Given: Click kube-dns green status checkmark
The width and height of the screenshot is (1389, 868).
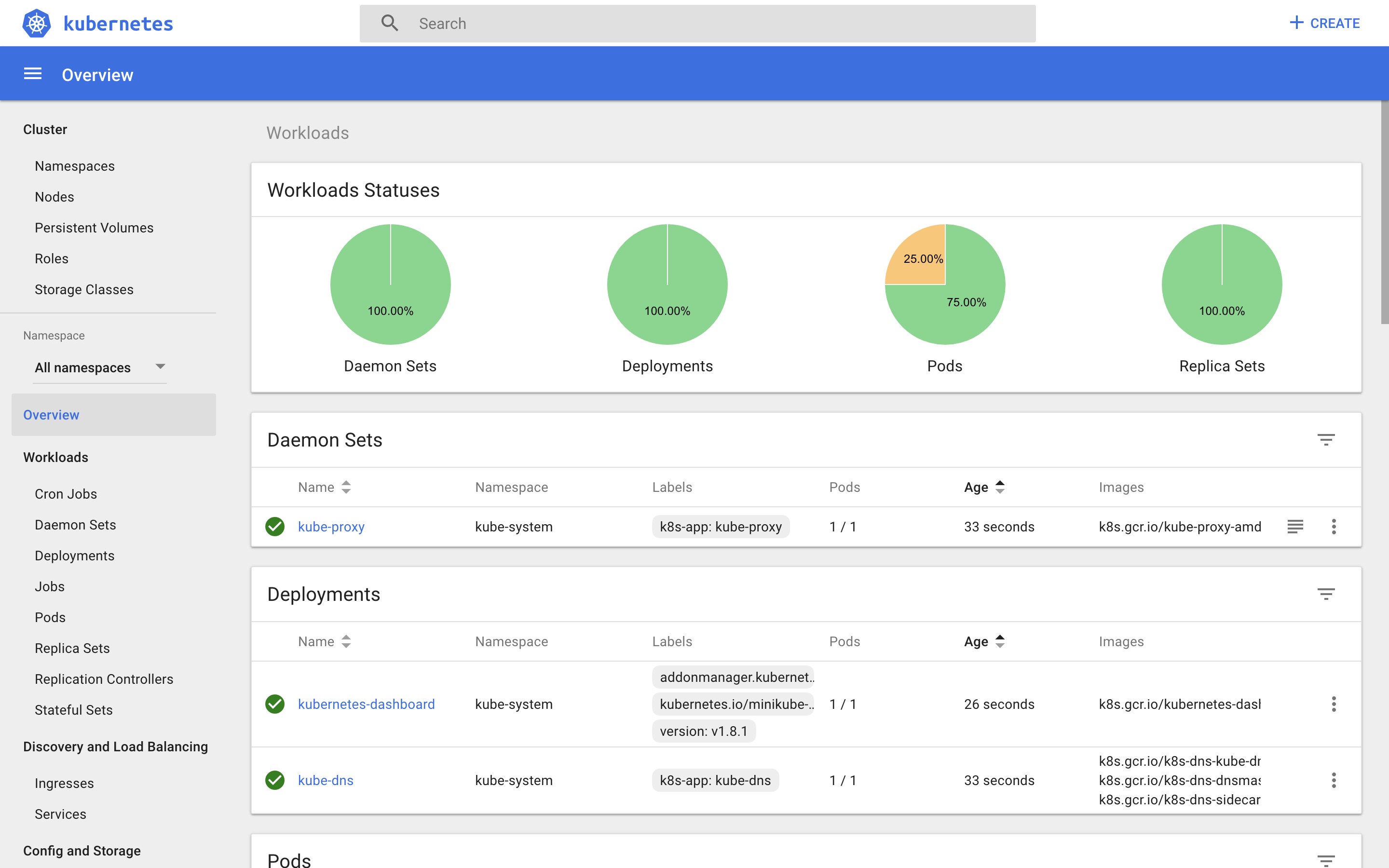Looking at the screenshot, I should [275, 780].
